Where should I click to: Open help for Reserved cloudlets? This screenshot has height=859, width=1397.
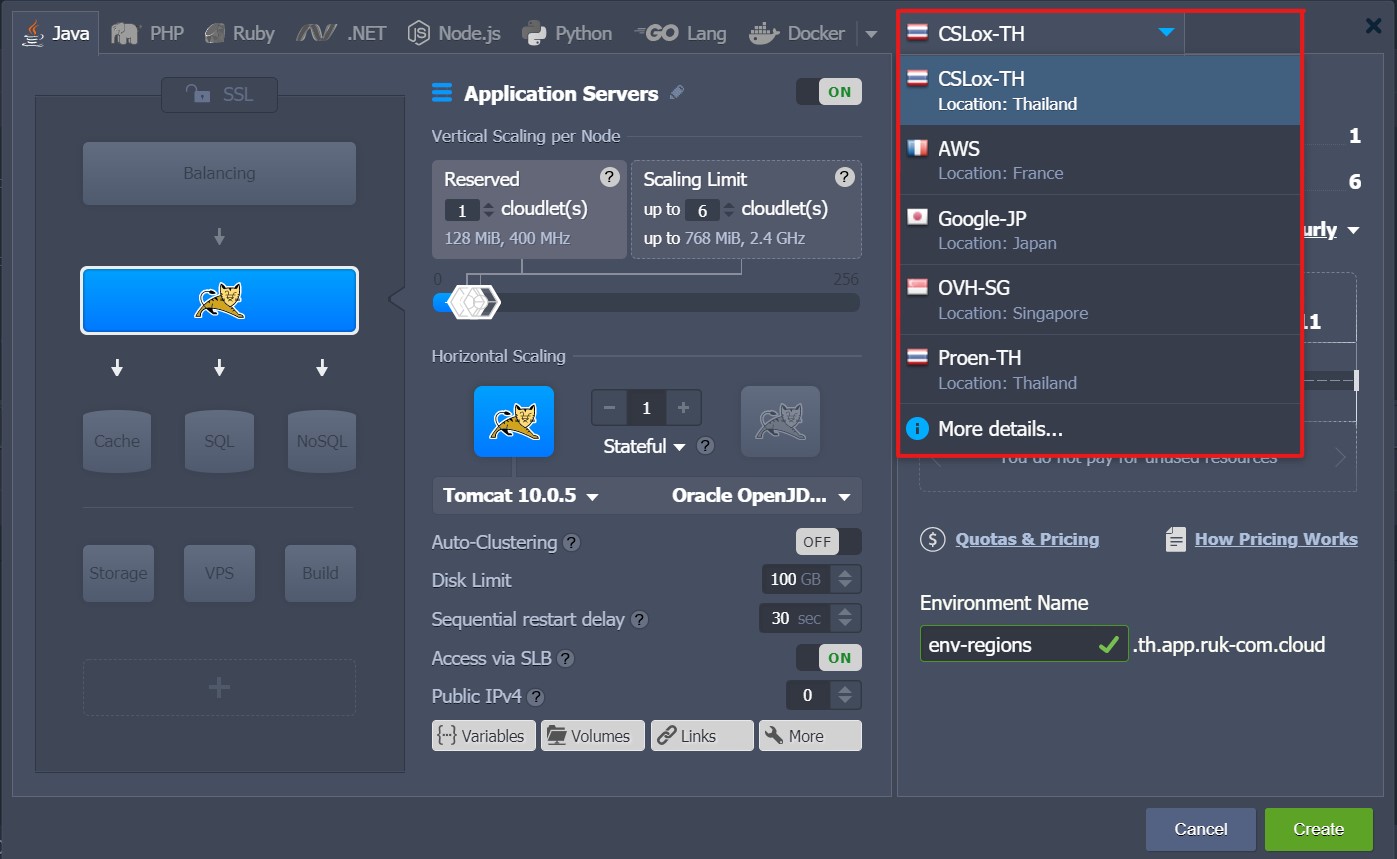(x=609, y=177)
